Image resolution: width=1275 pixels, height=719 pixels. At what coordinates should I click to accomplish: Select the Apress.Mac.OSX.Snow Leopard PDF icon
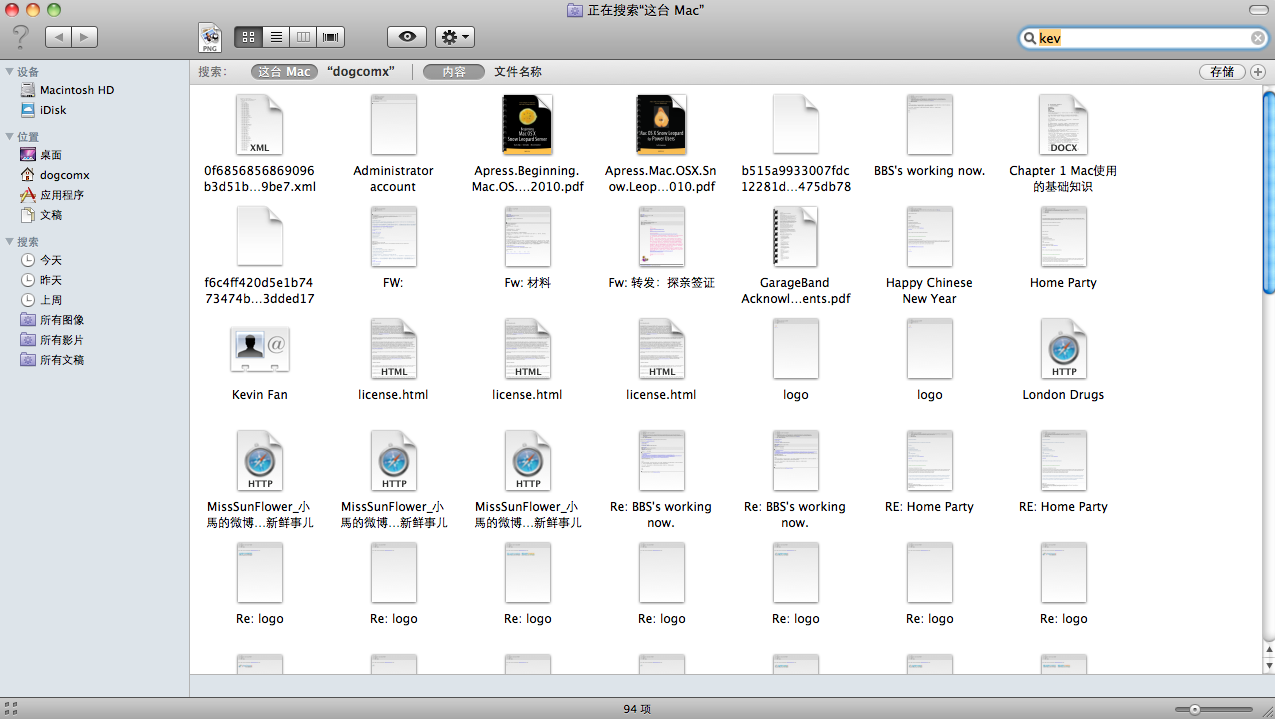click(661, 124)
